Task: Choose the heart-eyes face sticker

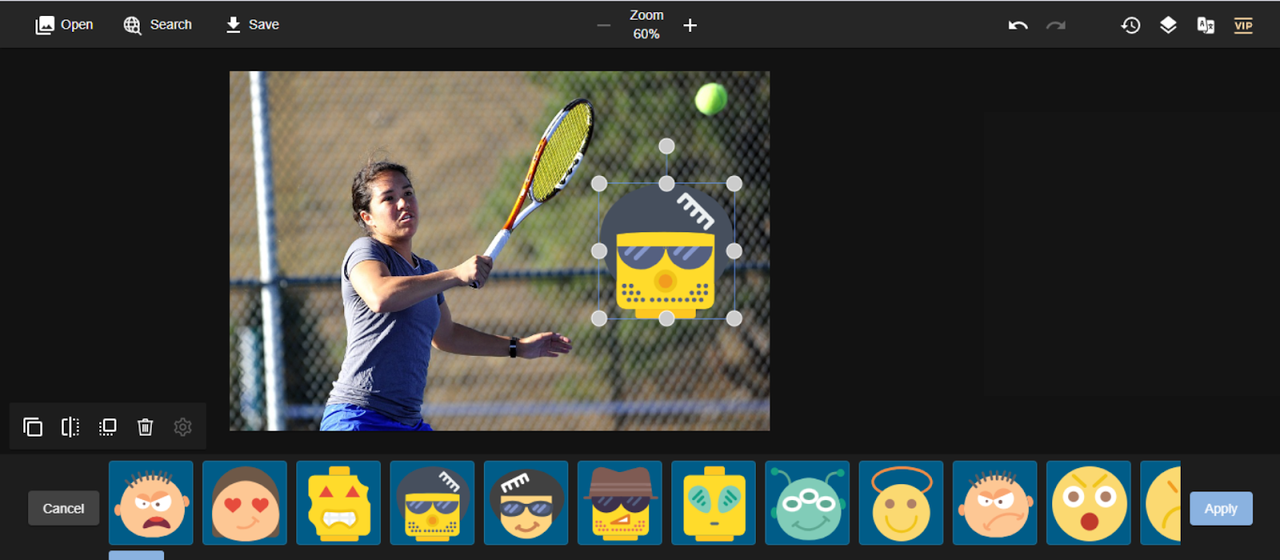Action: click(x=245, y=503)
